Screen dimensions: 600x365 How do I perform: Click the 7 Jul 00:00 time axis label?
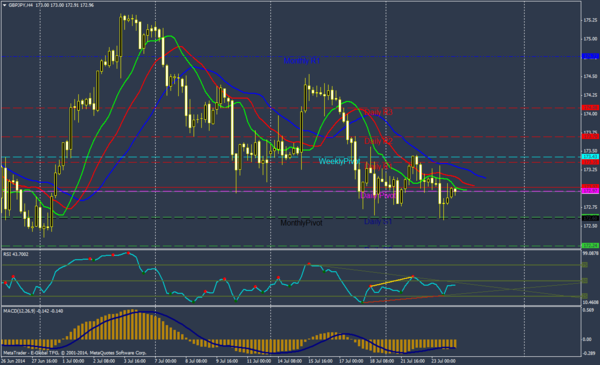[x=166, y=361]
